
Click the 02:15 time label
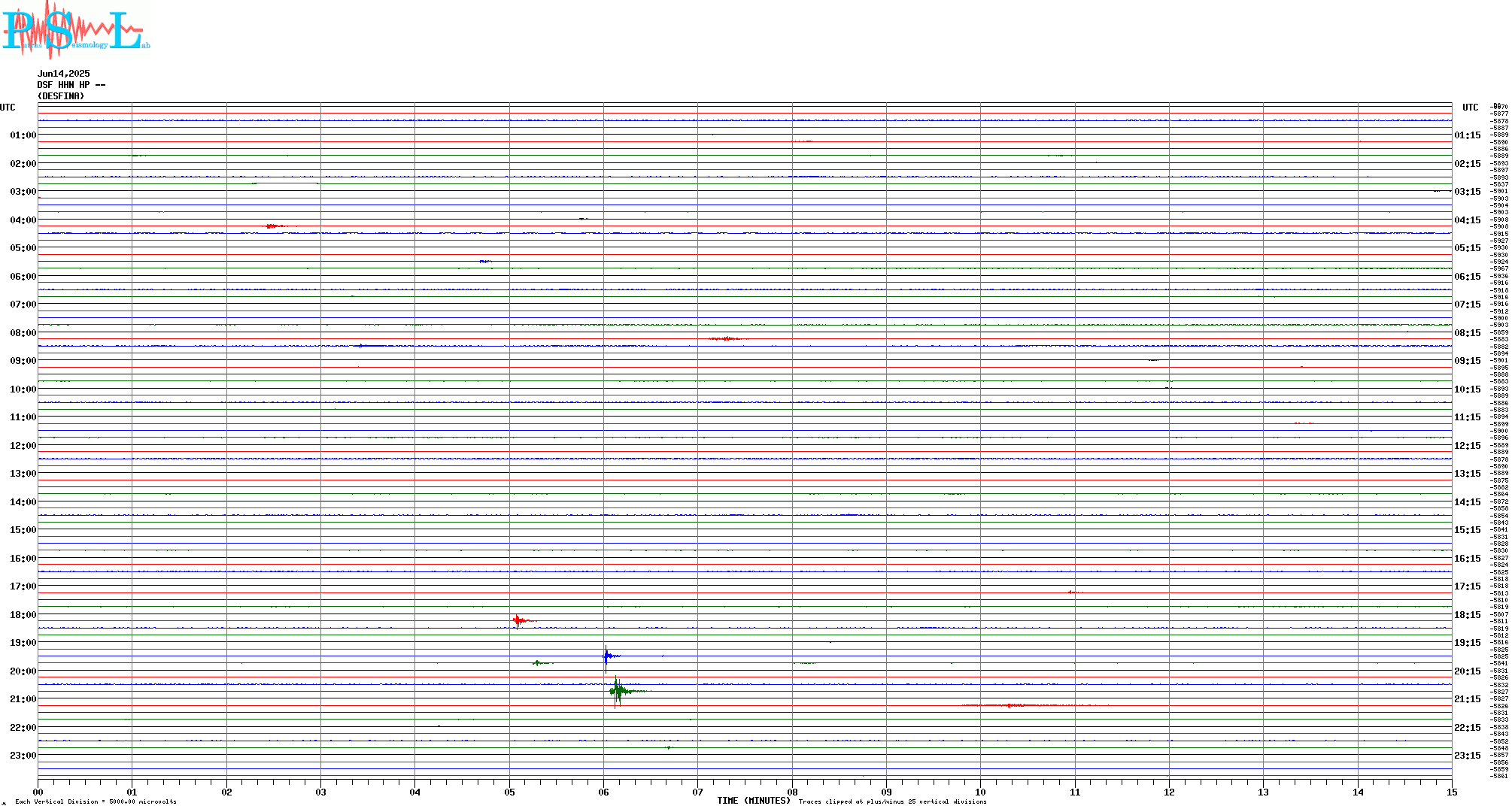tap(1468, 164)
